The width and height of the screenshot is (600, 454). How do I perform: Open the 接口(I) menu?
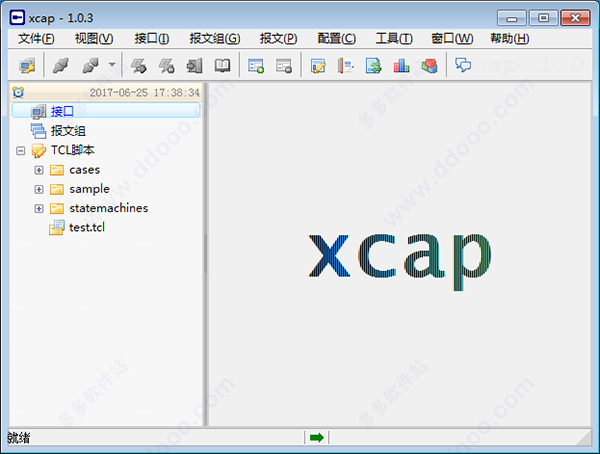pyautogui.click(x=152, y=38)
